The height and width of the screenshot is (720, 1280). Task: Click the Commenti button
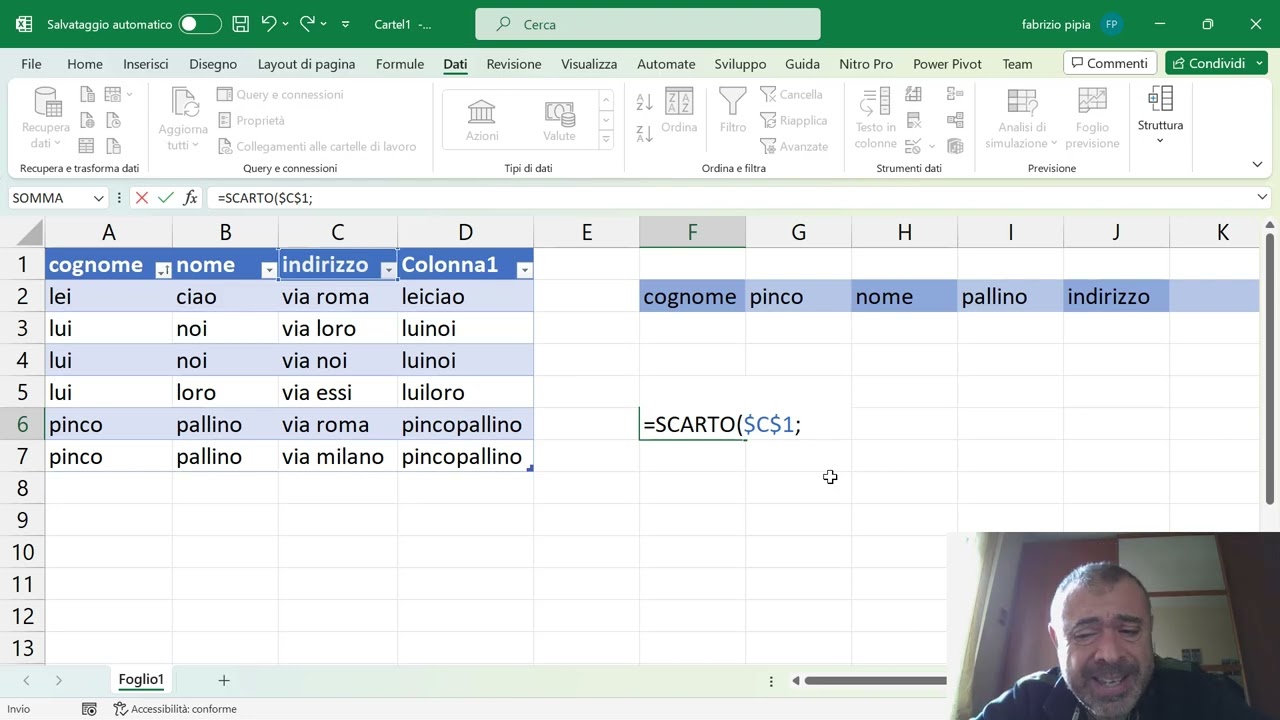tap(1110, 63)
